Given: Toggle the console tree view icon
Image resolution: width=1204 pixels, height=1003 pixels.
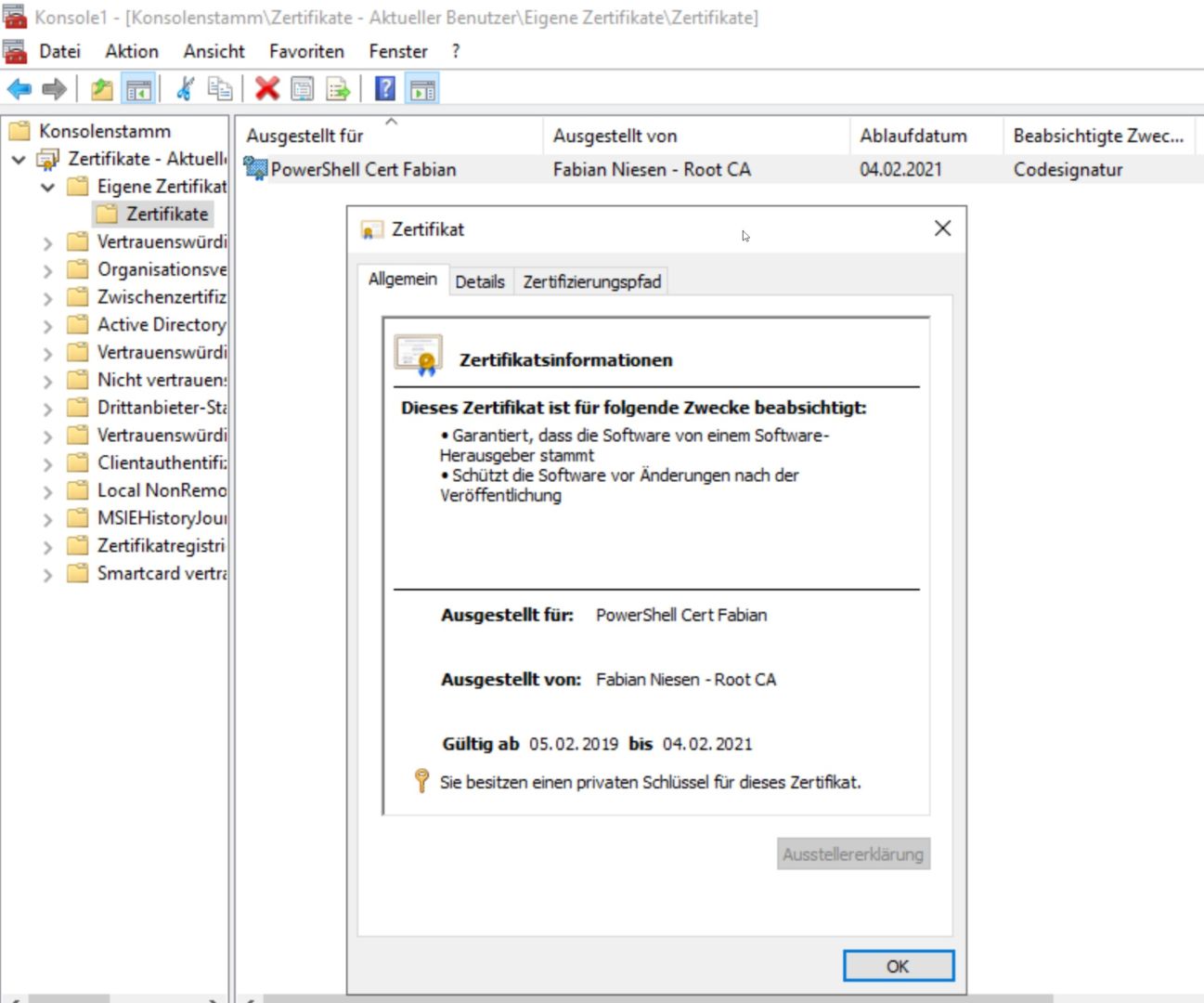Looking at the screenshot, I should click(x=138, y=89).
